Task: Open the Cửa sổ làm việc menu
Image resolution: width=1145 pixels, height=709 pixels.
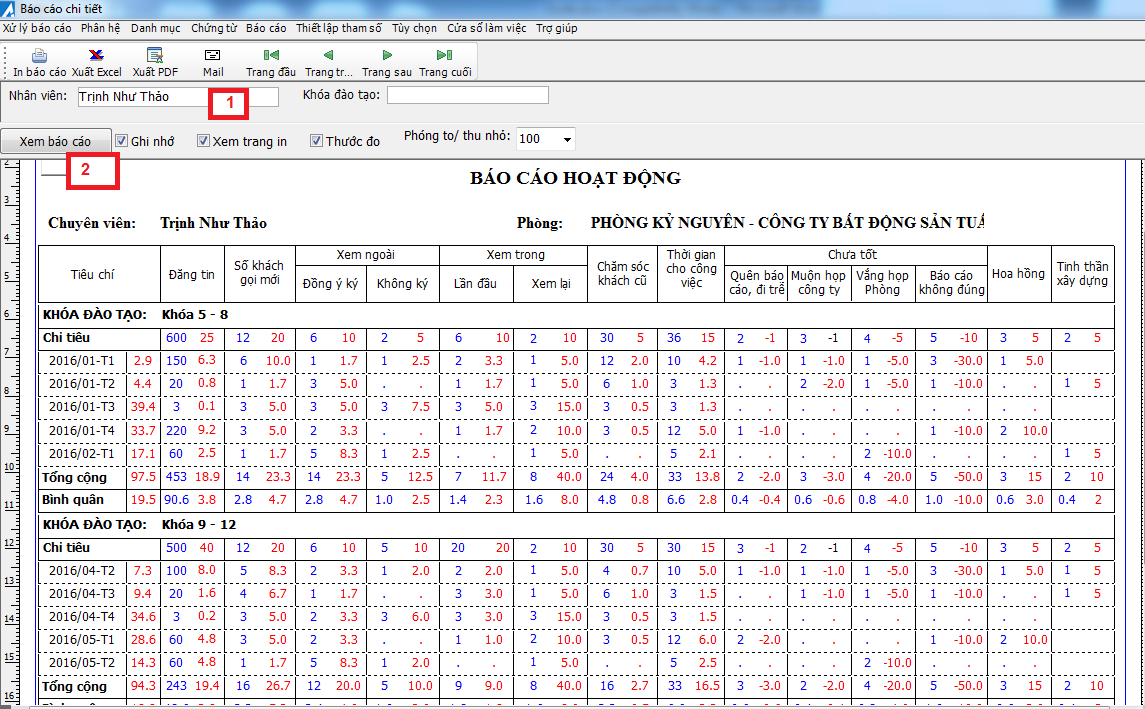Action: [486, 28]
